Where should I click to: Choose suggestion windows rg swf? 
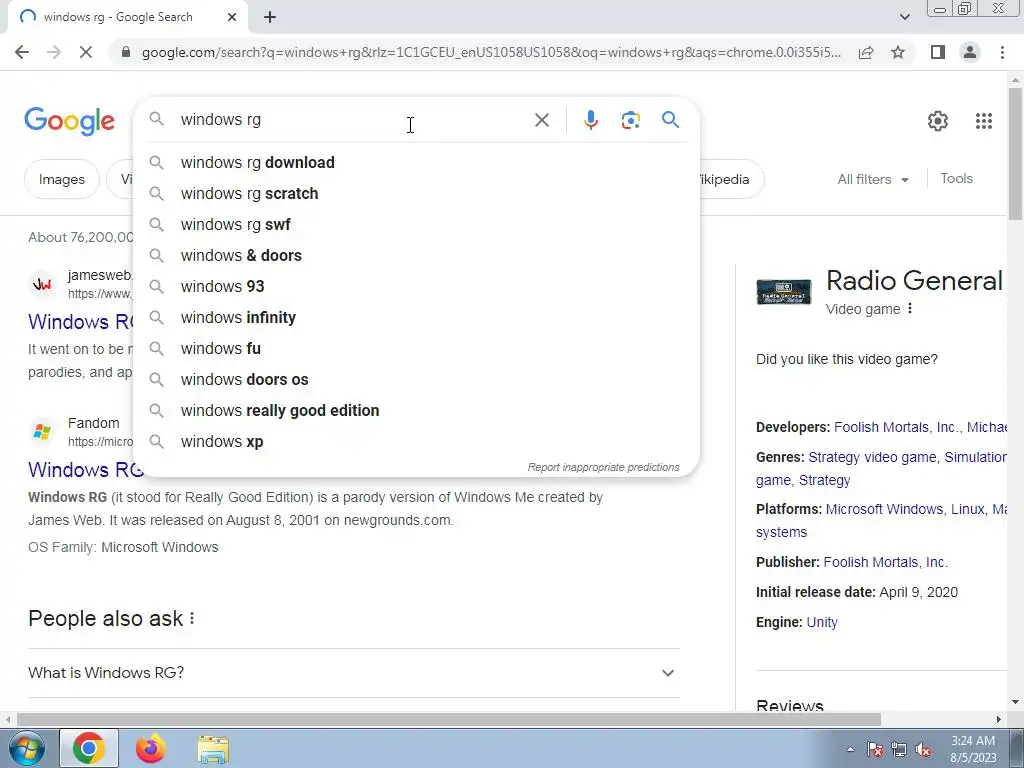pyautogui.click(x=416, y=225)
